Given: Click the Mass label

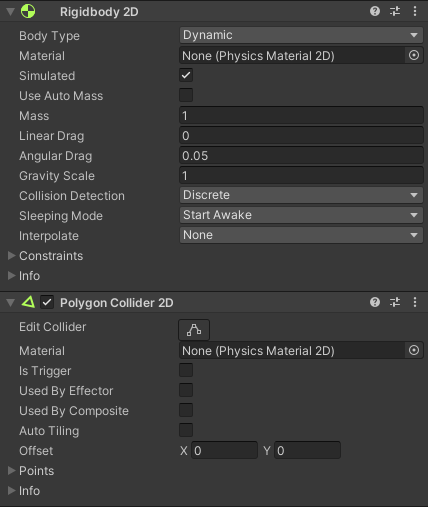Looking at the screenshot, I should (x=34, y=116).
